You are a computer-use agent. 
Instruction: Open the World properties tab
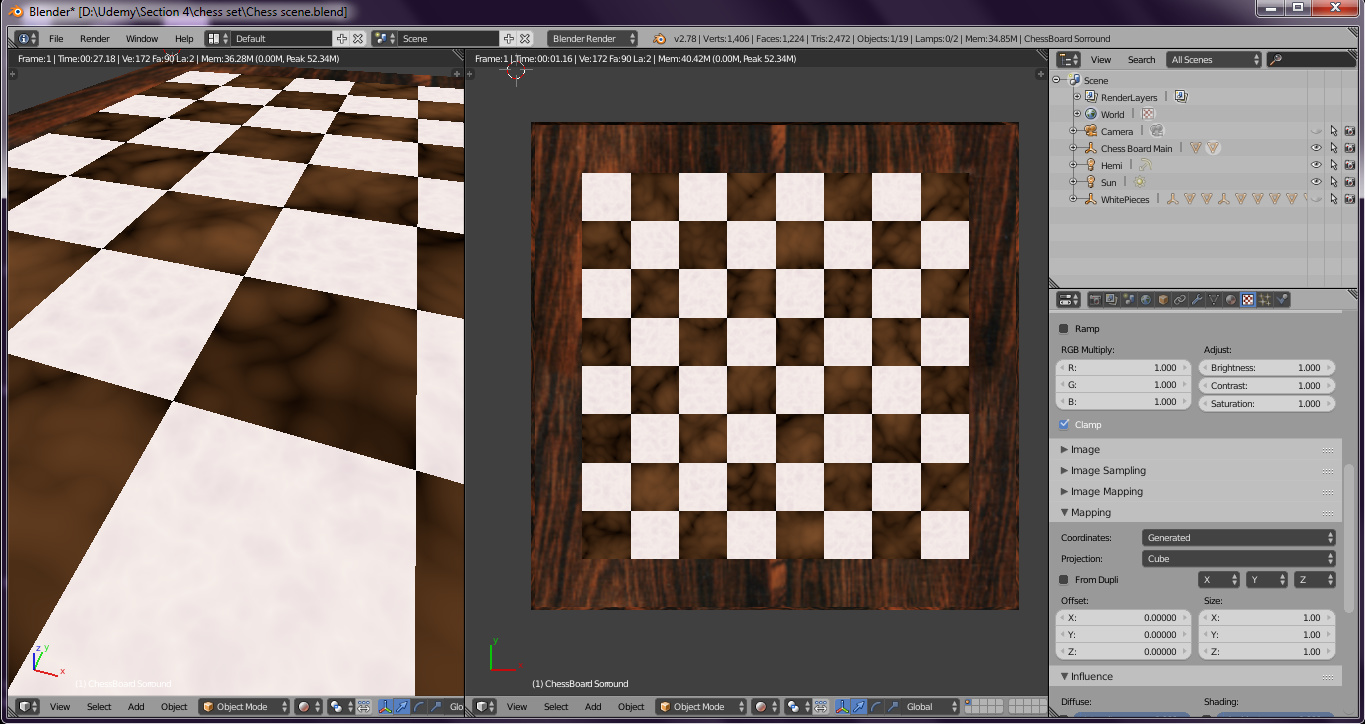(x=1146, y=300)
